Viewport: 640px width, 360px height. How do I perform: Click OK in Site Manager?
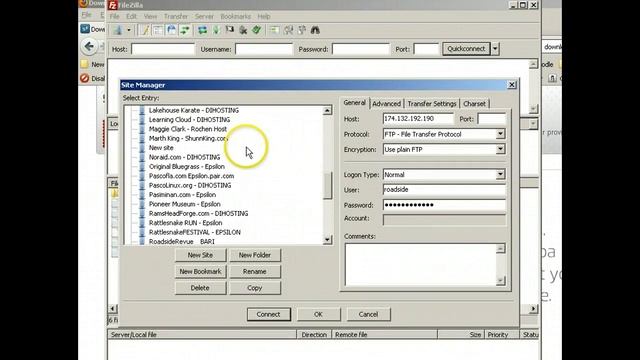318,314
